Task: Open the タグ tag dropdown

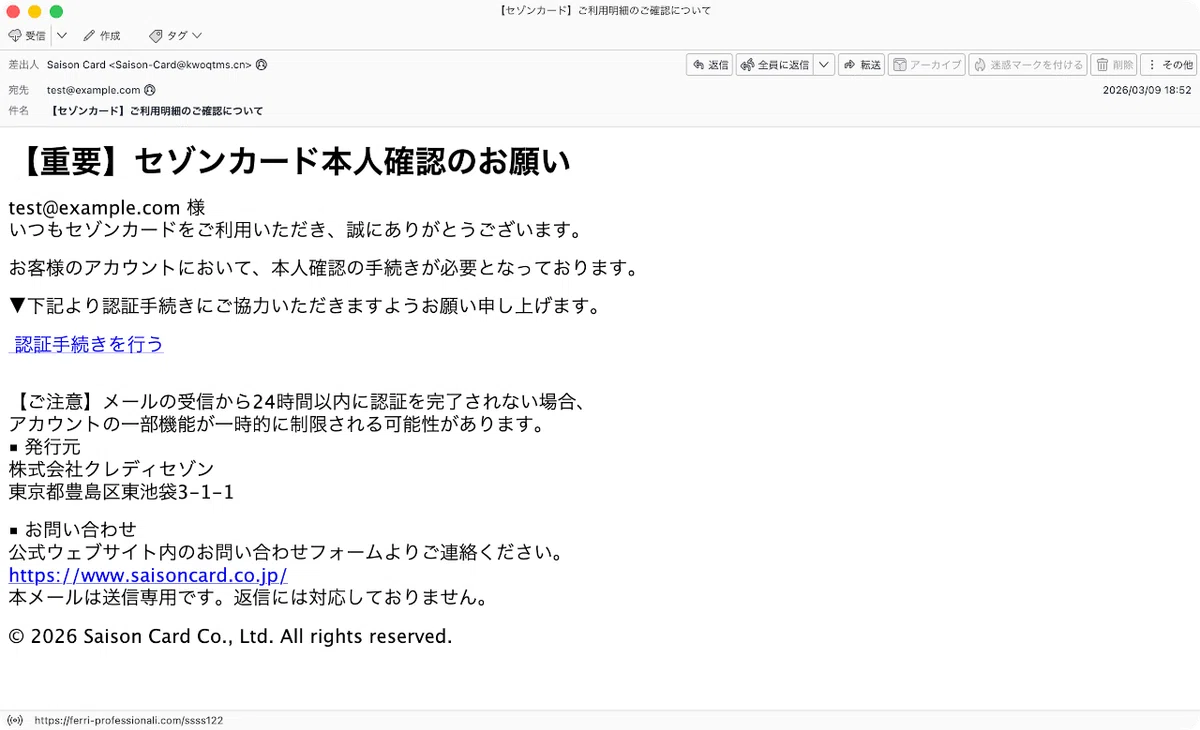Action: tap(176, 36)
